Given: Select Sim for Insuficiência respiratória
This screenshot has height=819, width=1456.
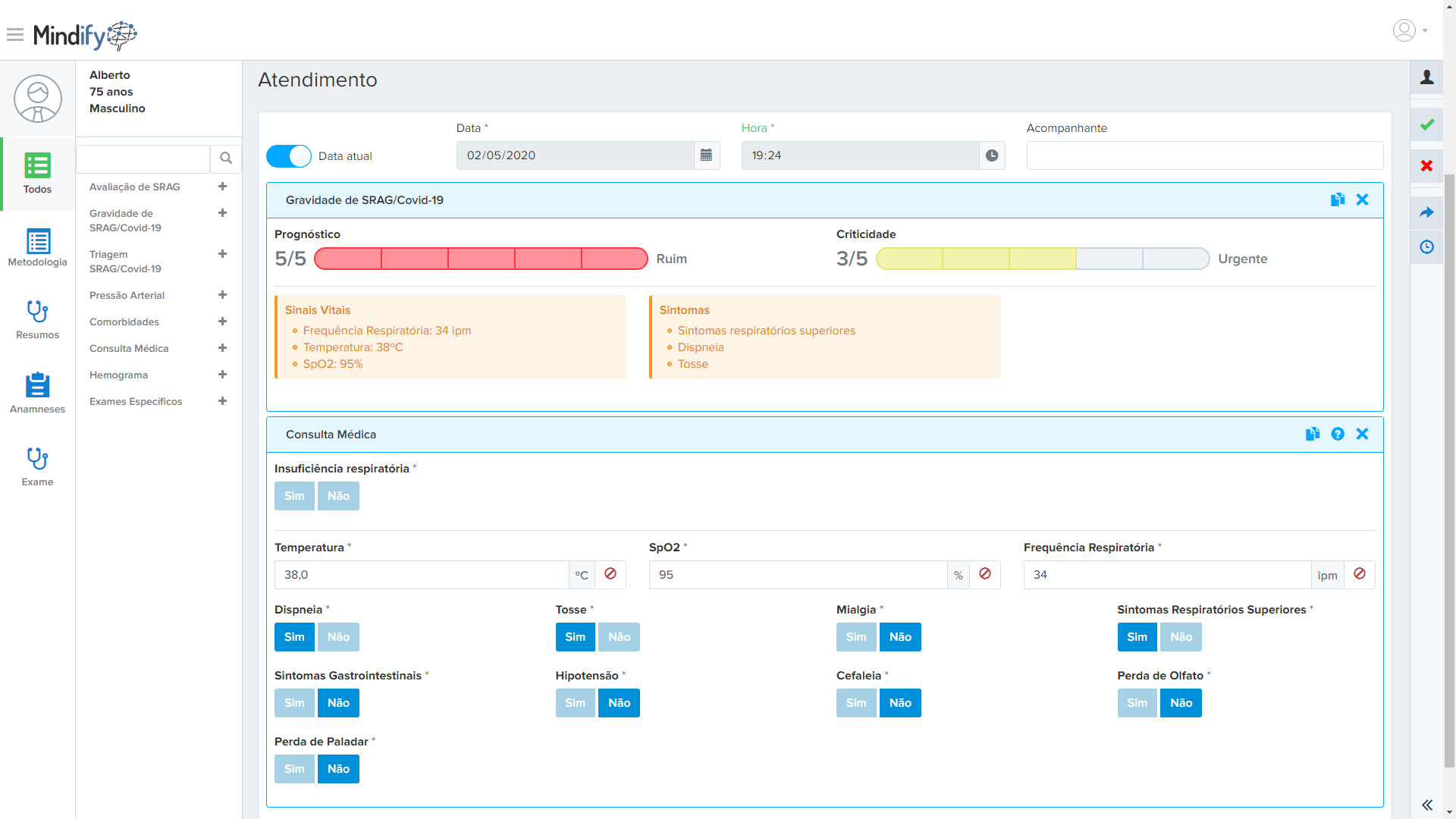Looking at the screenshot, I should point(294,496).
